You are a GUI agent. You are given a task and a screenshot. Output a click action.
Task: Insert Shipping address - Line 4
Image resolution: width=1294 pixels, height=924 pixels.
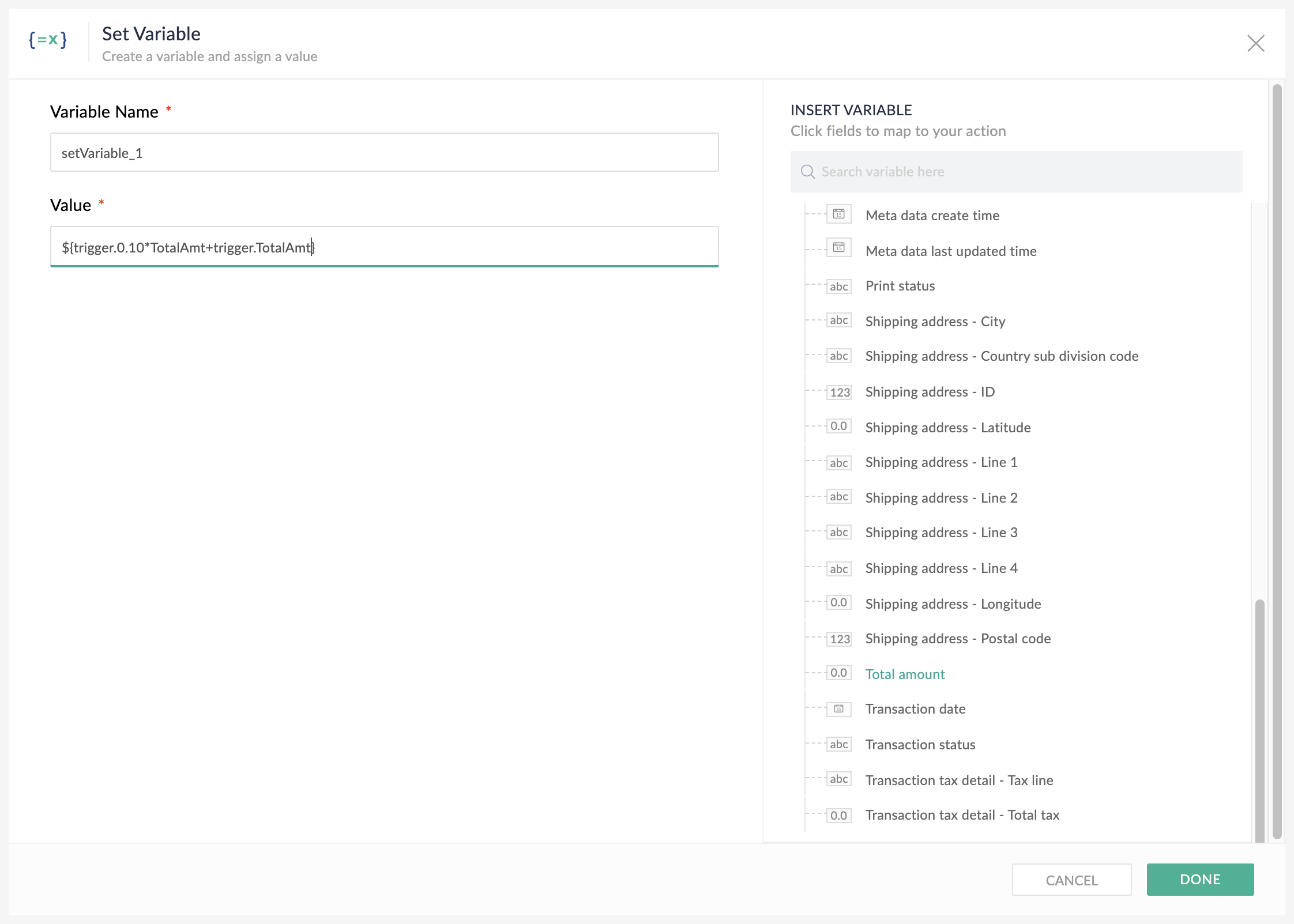pyautogui.click(x=941, y=568)
